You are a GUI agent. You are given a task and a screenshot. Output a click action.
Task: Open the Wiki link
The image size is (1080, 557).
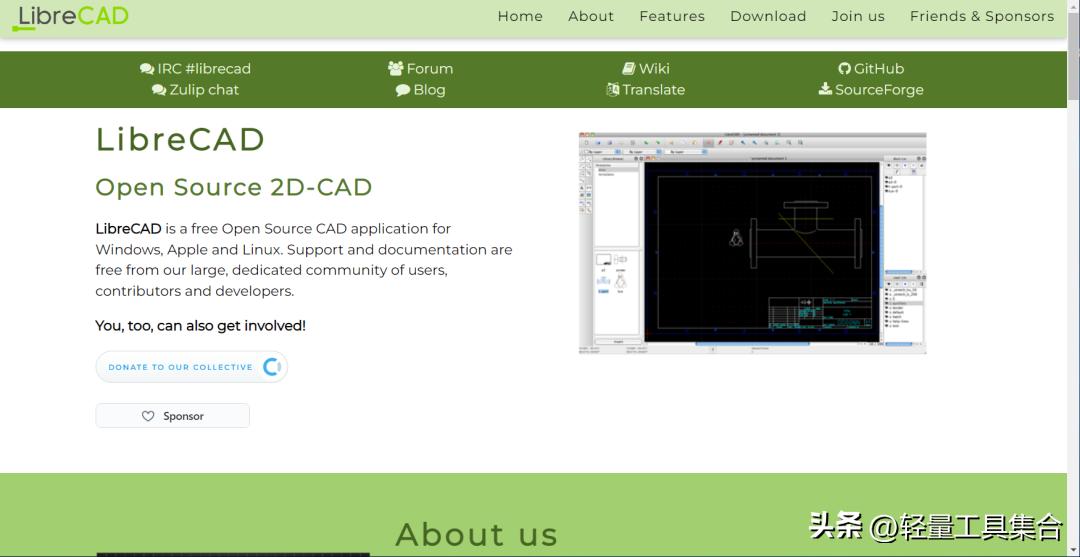tap(654, 69)
